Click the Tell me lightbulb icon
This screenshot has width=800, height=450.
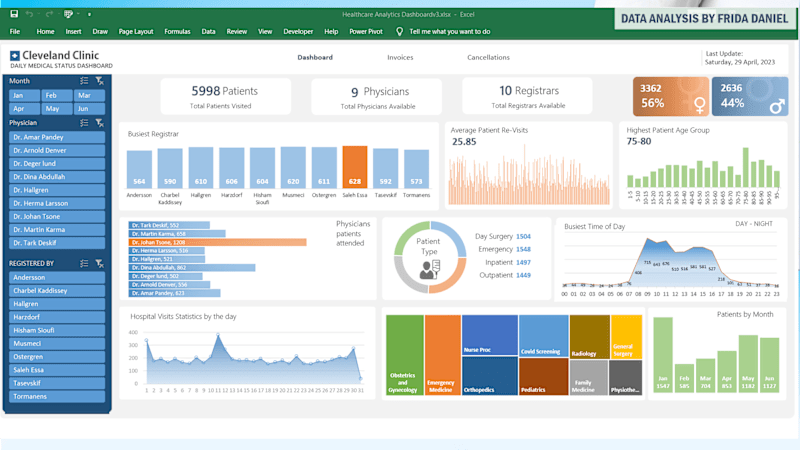click(x=399, y=31)
